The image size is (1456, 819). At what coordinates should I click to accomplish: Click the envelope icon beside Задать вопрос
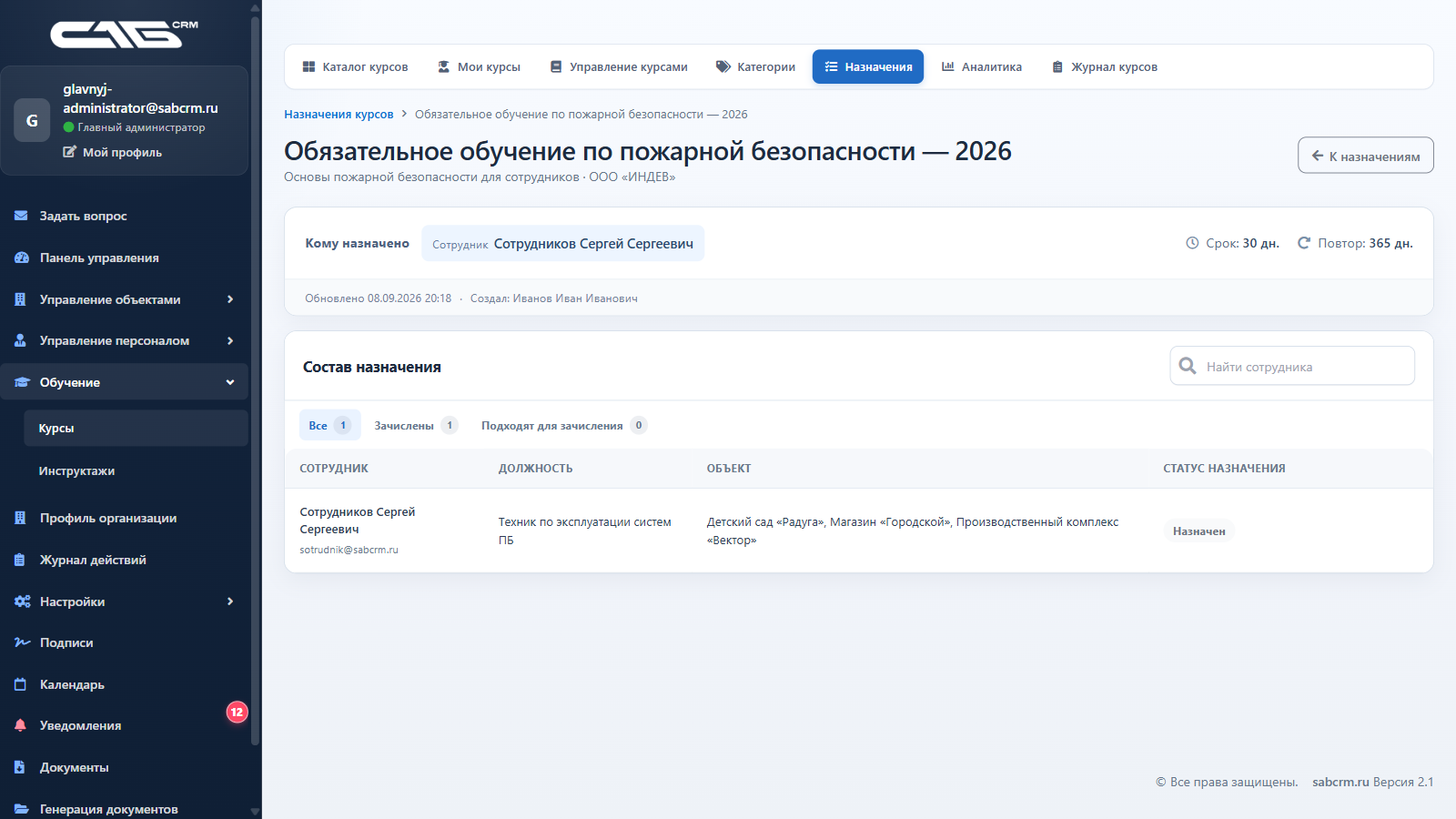pos(21,216)
